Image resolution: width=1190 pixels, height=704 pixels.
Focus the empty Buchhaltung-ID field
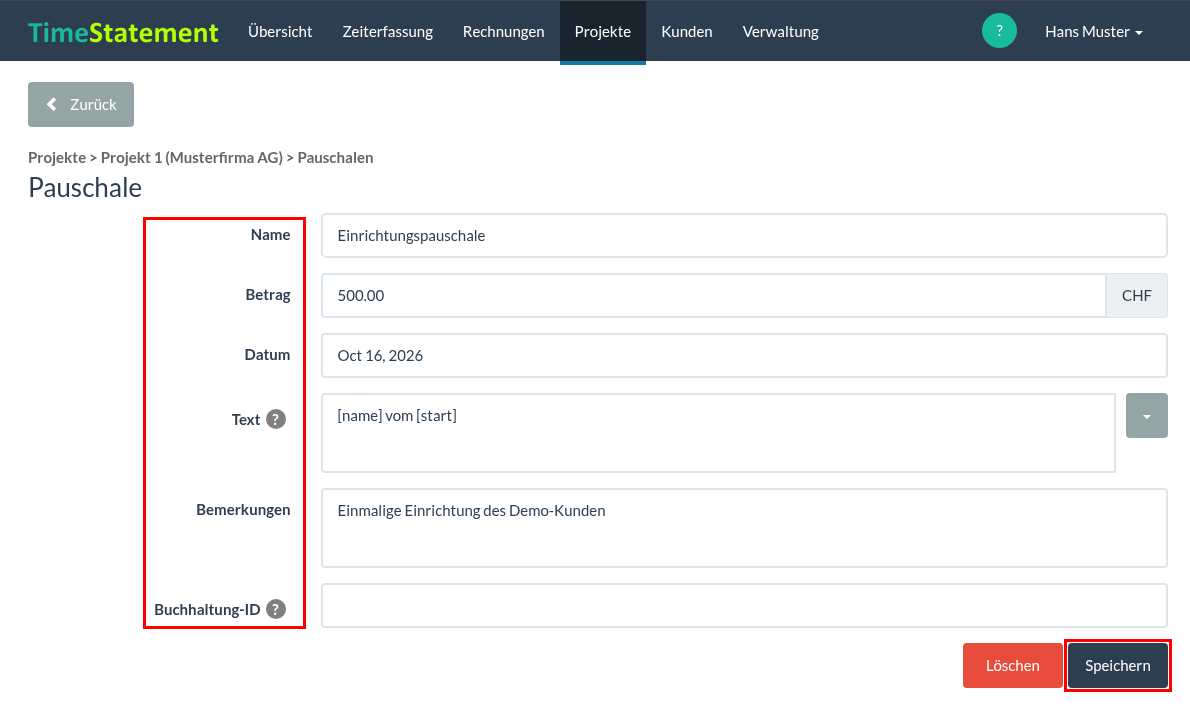(744, 605)
